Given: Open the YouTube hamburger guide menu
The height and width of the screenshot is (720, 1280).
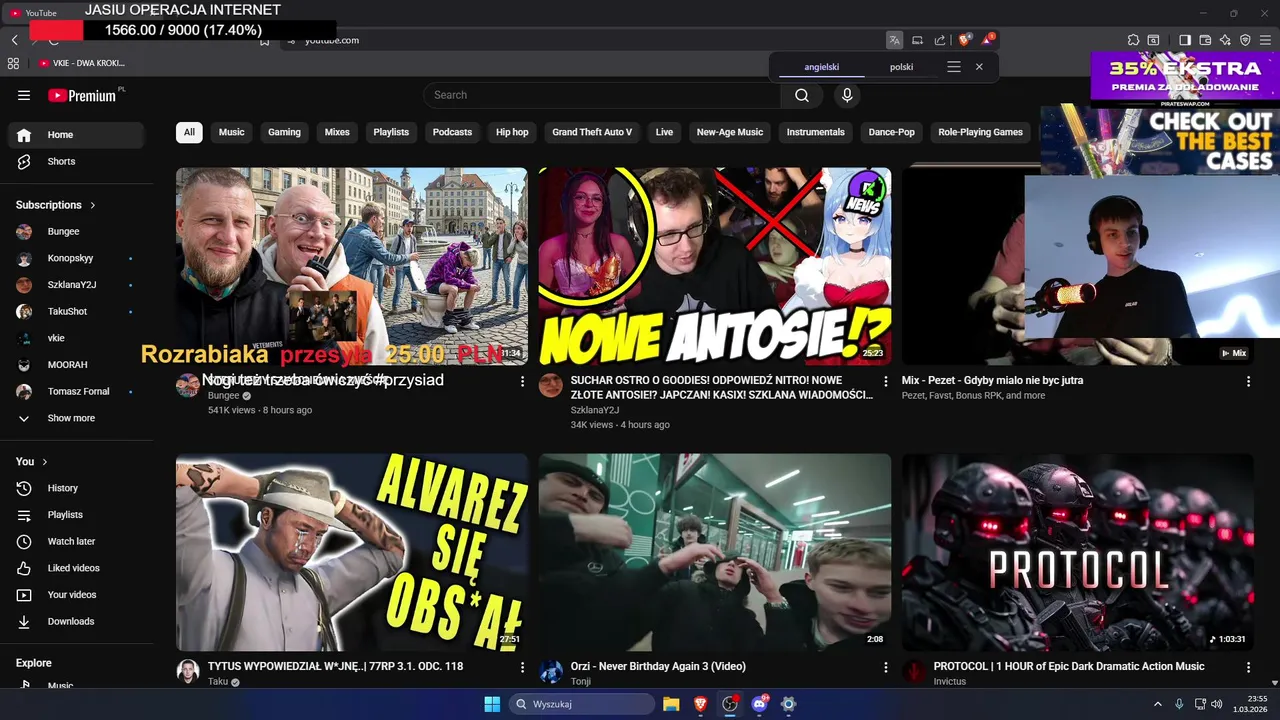Looking at the screenshot, I should click(x=24, y=95).
